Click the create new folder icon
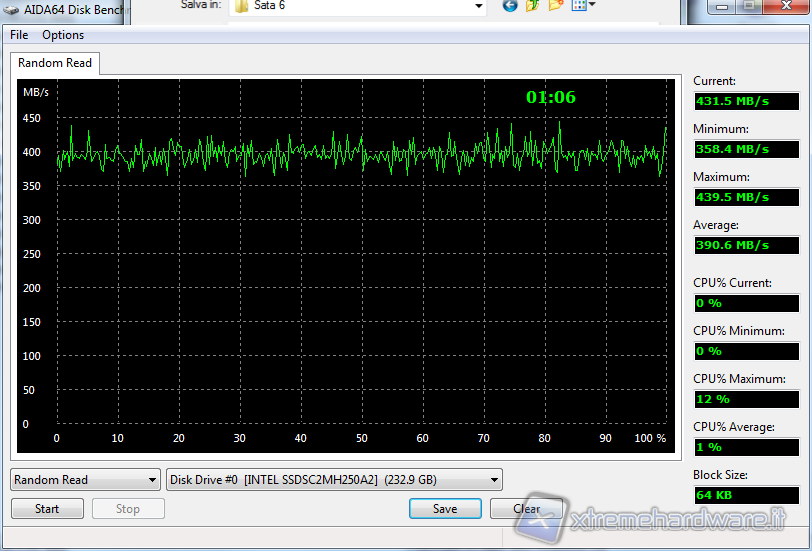812x551 pixels. coord(556,5)
